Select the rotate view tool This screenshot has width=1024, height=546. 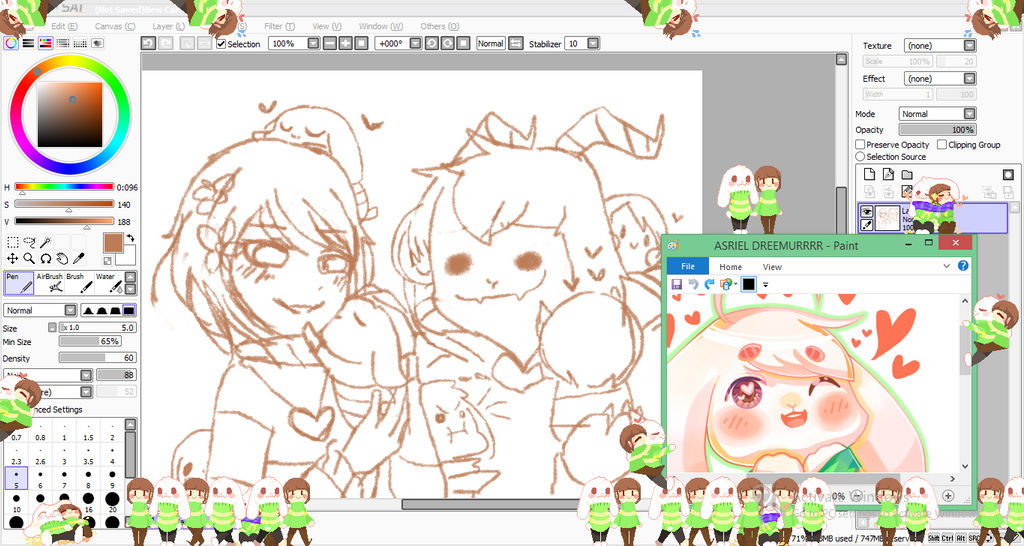coord(46,259)
